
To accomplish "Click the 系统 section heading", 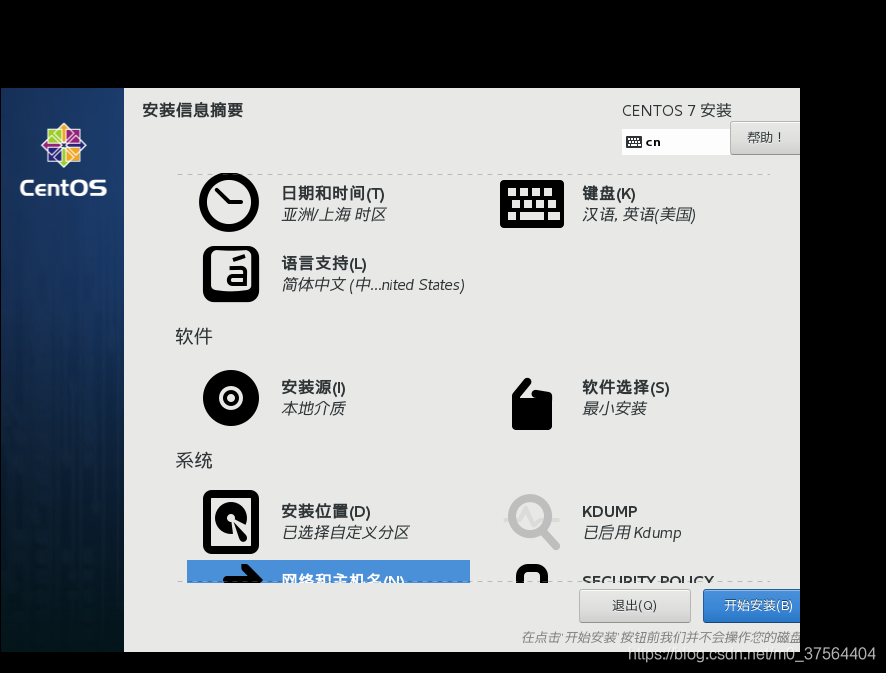I will tap(194, 460).
